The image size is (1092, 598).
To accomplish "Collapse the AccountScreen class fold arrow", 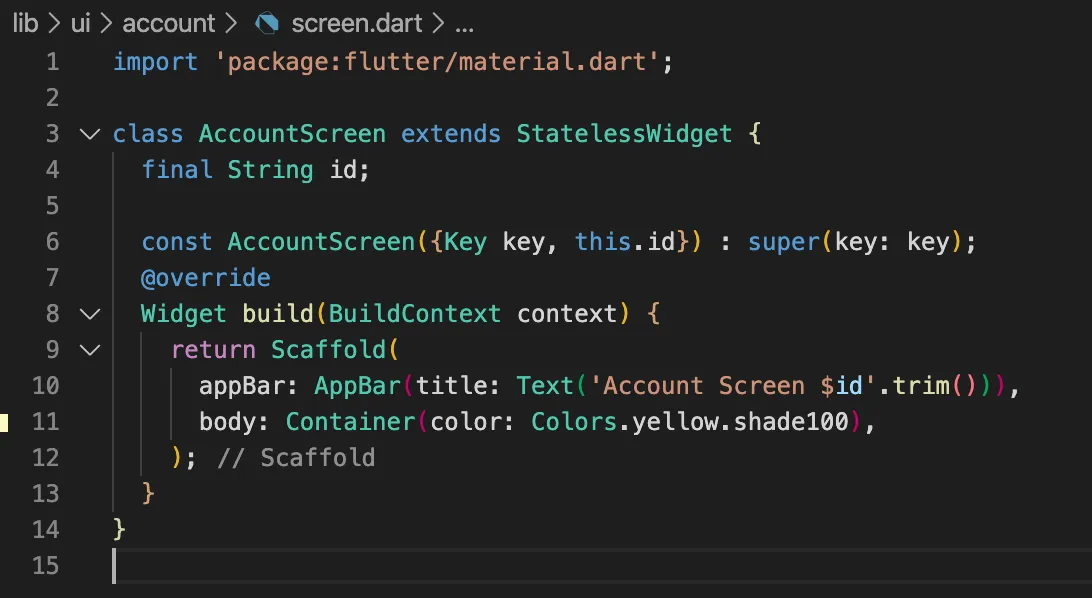I will pyautogui.click(x=90, y=134).
